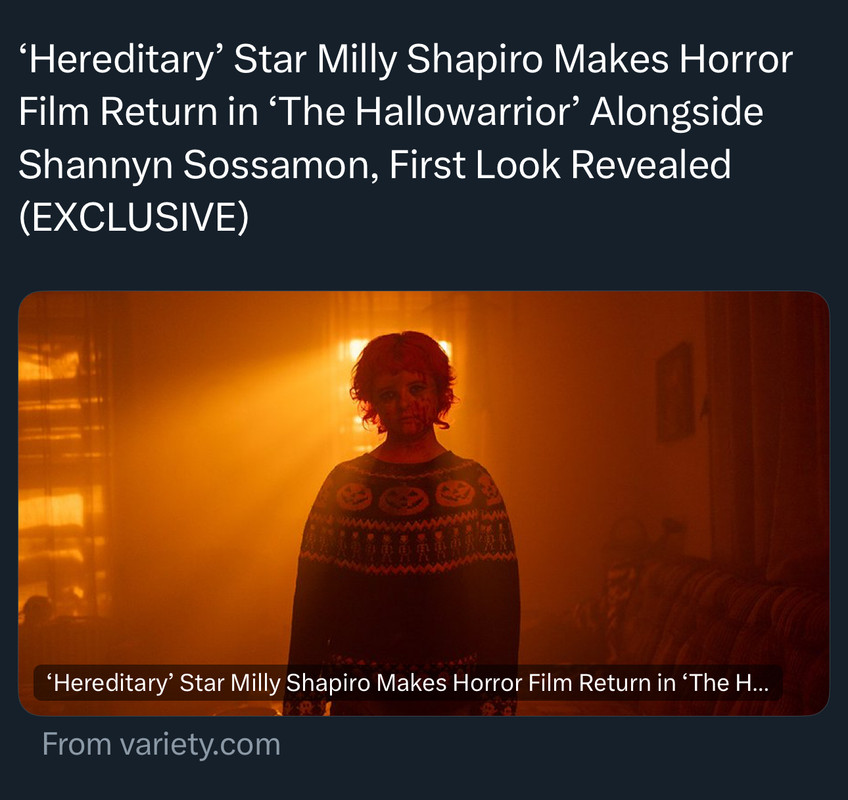This screenshot has width=848, height=800.
Task: Click the 'First Look Revealed' phrase
Action: (560, 164)
